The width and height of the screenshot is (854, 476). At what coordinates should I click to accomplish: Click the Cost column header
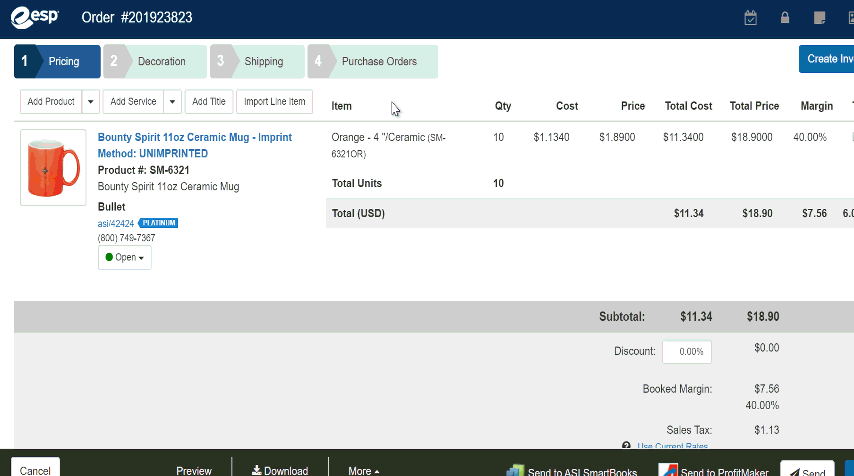567,106
